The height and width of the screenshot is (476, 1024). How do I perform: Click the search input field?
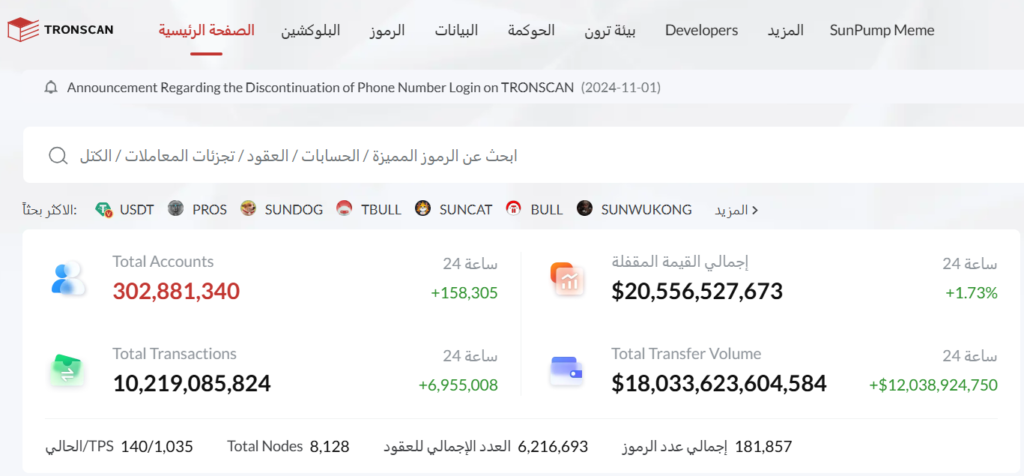[x=522, y=156]
